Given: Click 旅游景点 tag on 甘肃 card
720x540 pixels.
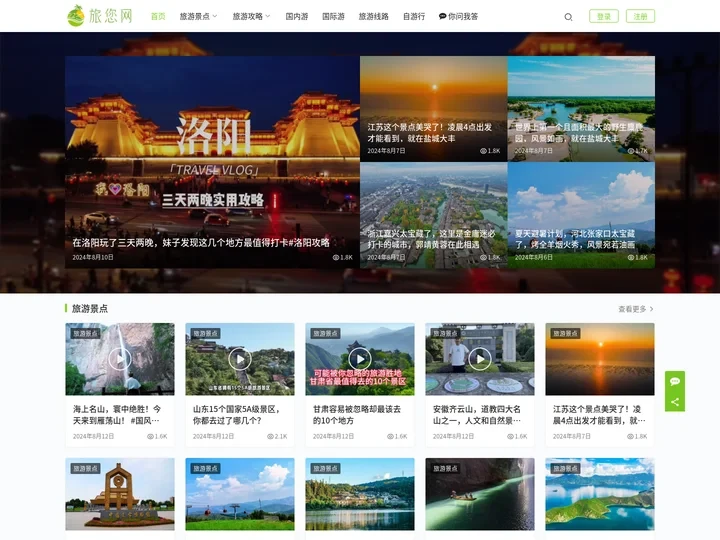Looking at the screenshot, I should coord(326,333).
